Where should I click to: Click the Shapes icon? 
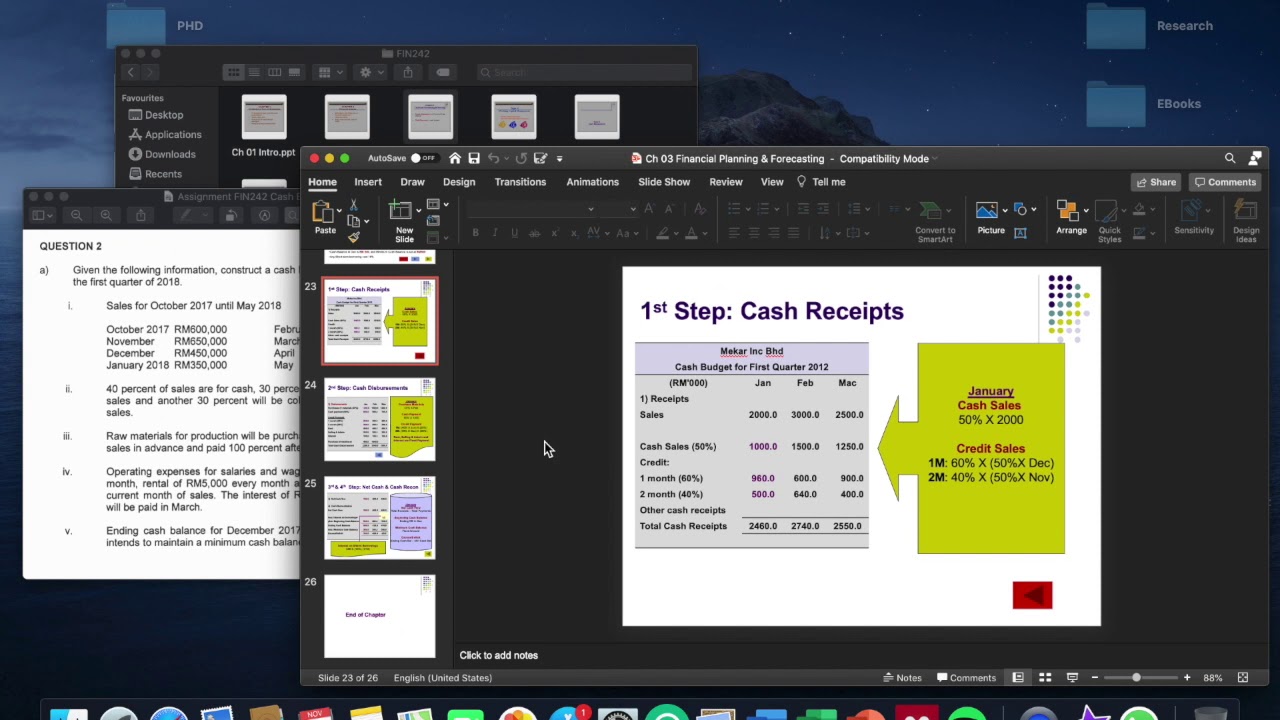[1020, 209]
